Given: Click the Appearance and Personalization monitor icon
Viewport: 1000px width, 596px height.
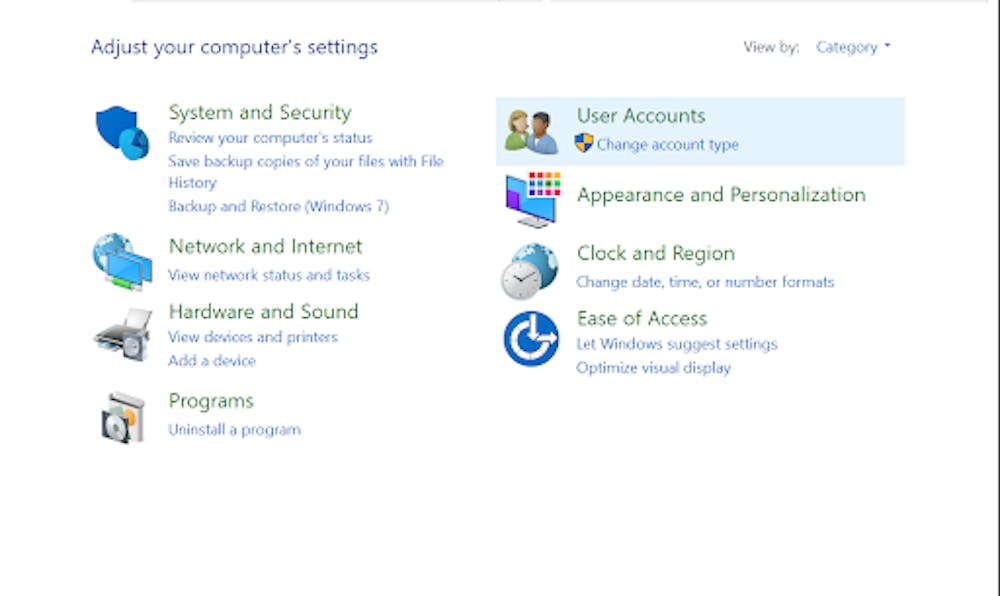Looking at the screenshot, I should (x=531, y=198).
